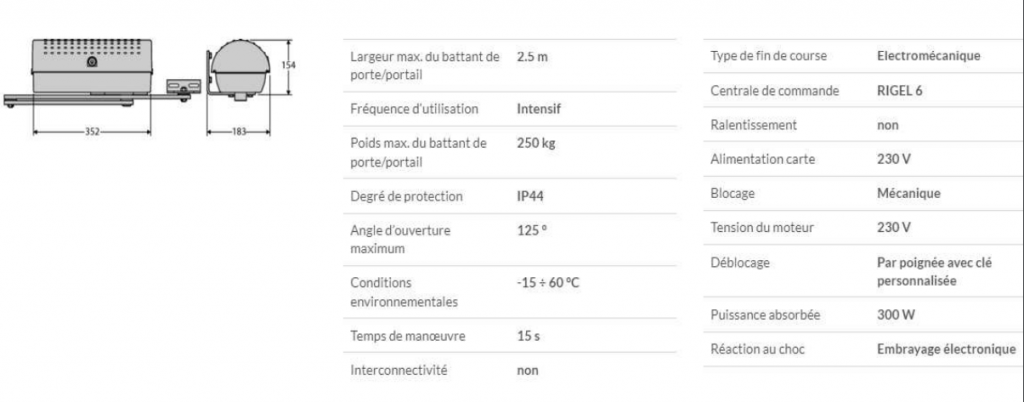1024x402 pixels.
Task: Click the 183 depth dimension label
Action: 238,132
